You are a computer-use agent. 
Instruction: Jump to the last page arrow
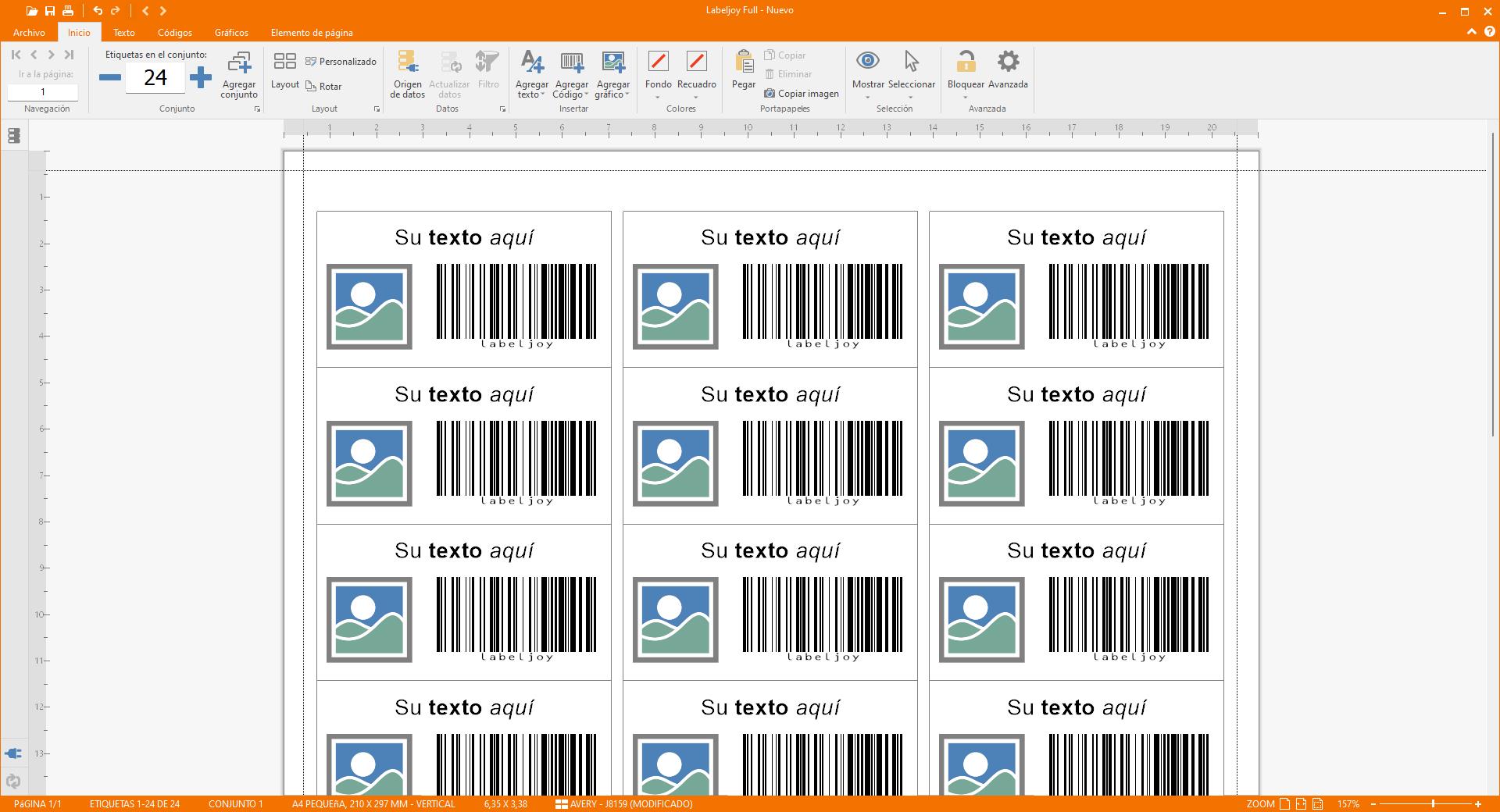(x=69, y=55)
